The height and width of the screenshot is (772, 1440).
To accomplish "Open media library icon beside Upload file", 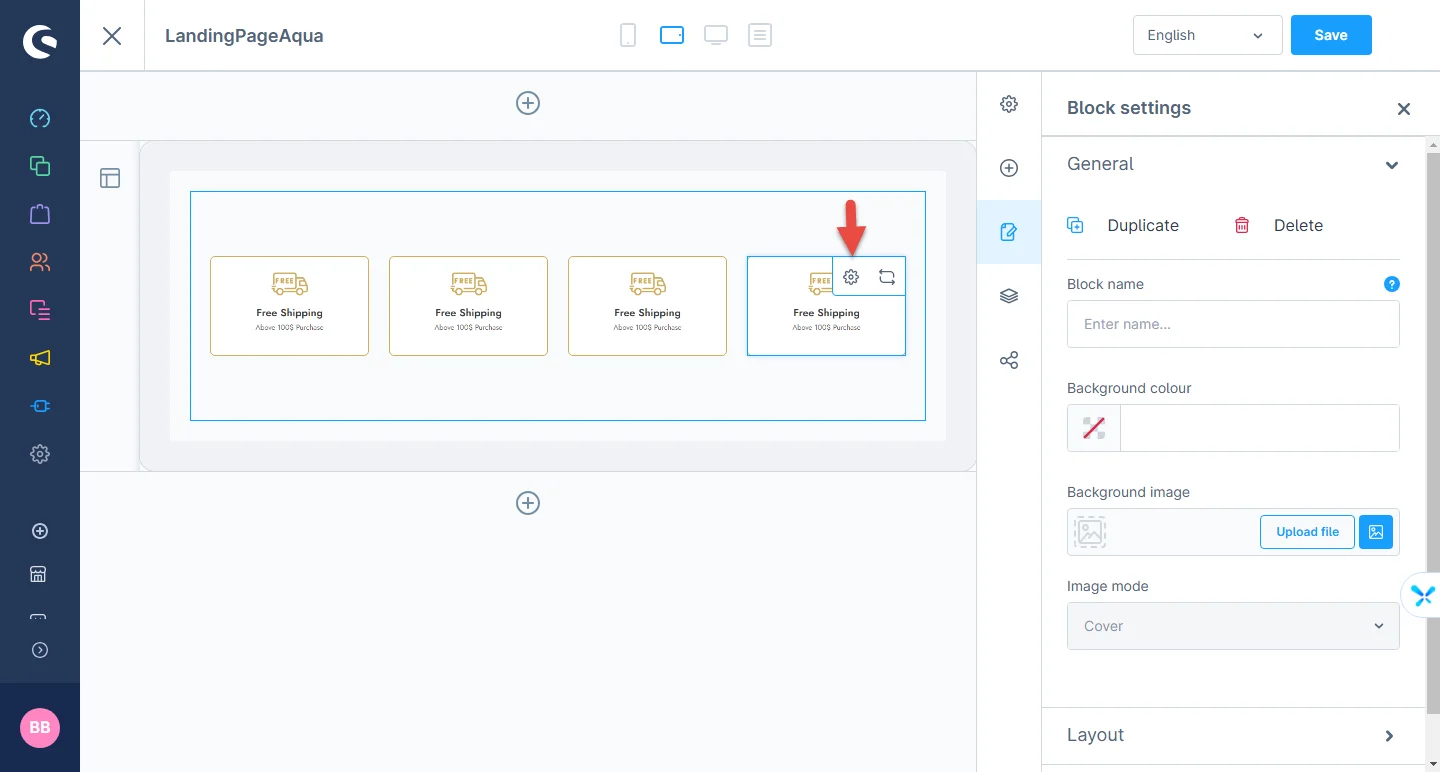I will pyautogui.click(x=1376, y=532).
